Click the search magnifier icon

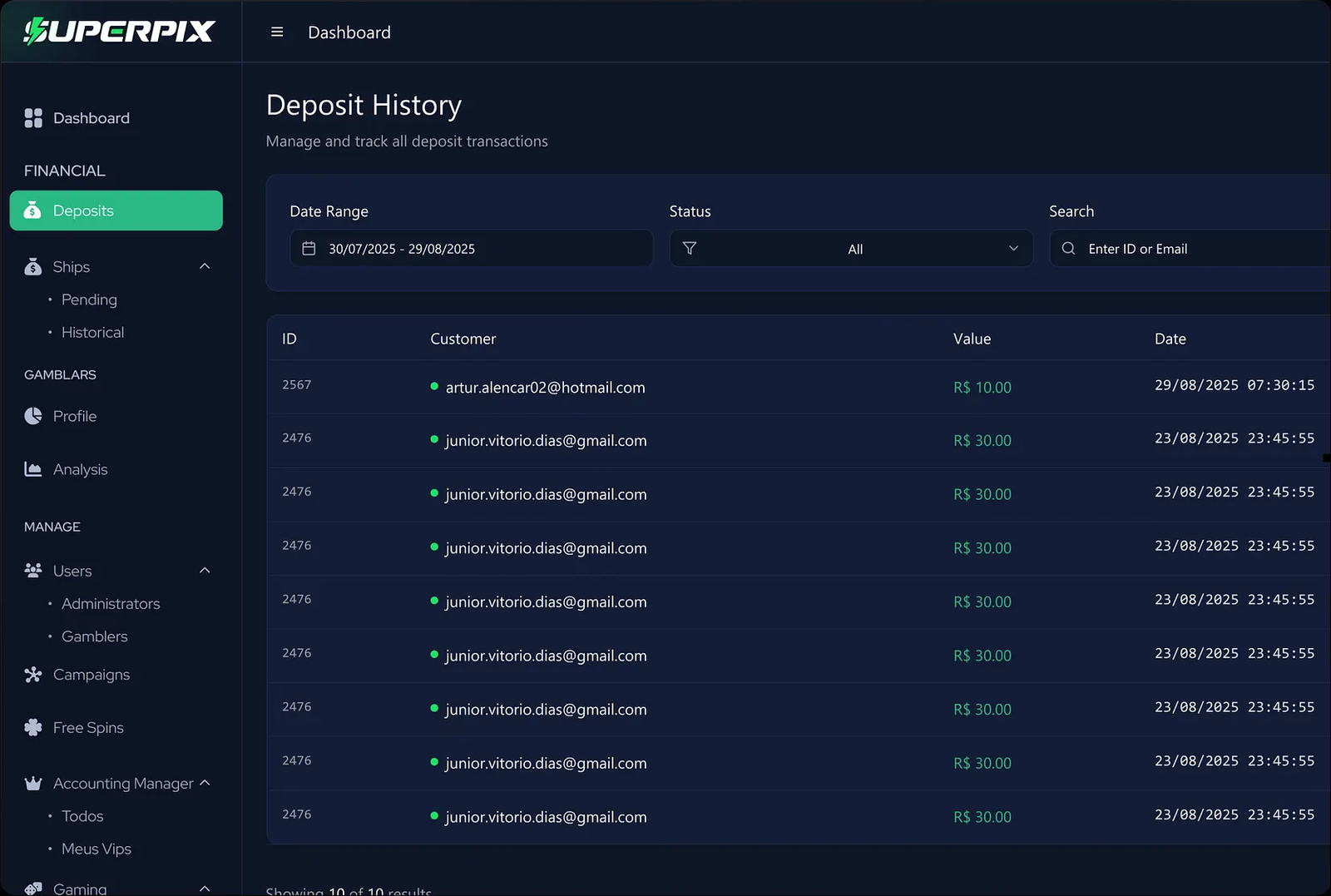tap(1069, 249)
